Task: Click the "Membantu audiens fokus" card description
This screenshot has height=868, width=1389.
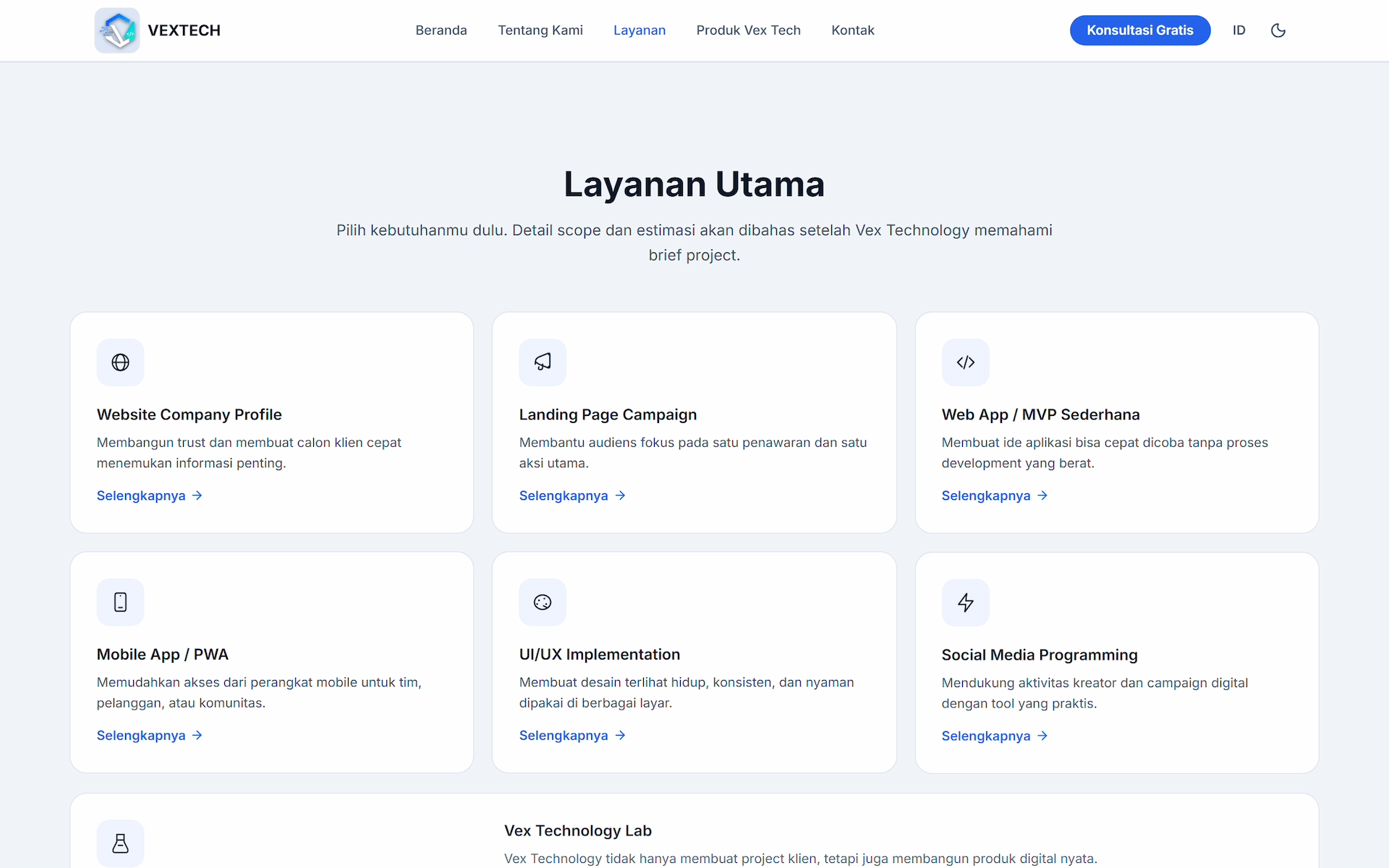Action: coord(693,453)
